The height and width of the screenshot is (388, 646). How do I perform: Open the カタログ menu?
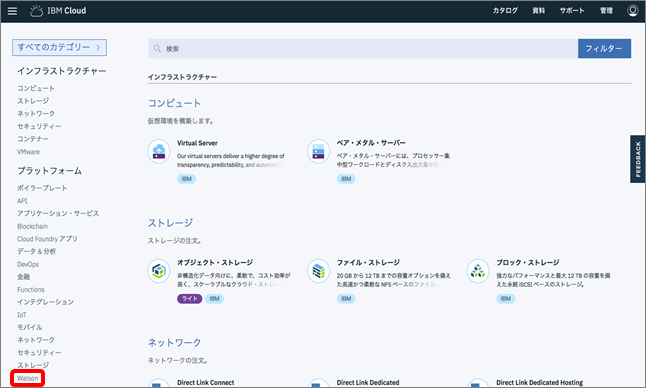pos(505,11)
